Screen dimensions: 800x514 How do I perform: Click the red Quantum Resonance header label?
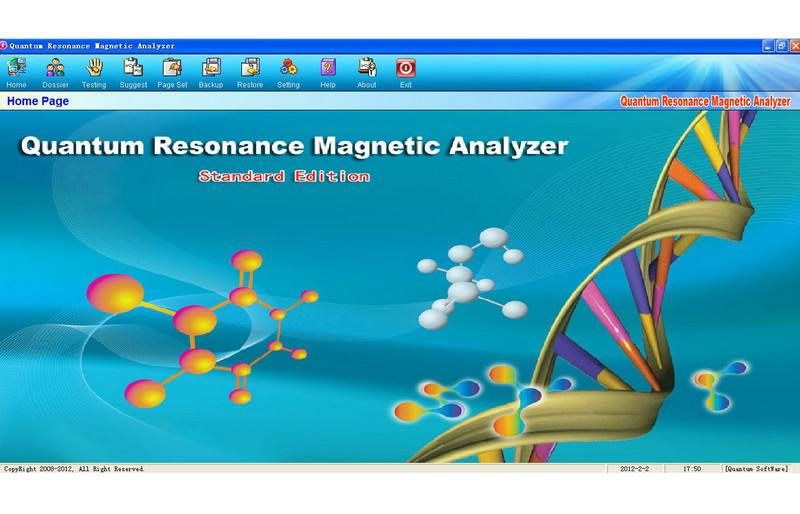(x=705, y=101)
